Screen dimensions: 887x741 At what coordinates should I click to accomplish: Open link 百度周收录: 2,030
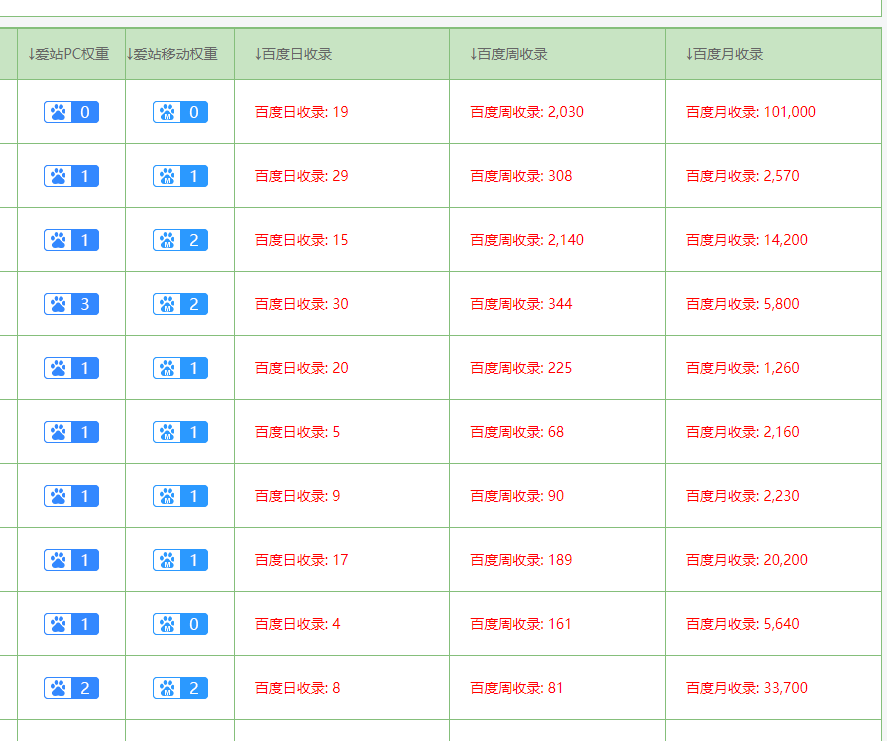pos(527,112)
